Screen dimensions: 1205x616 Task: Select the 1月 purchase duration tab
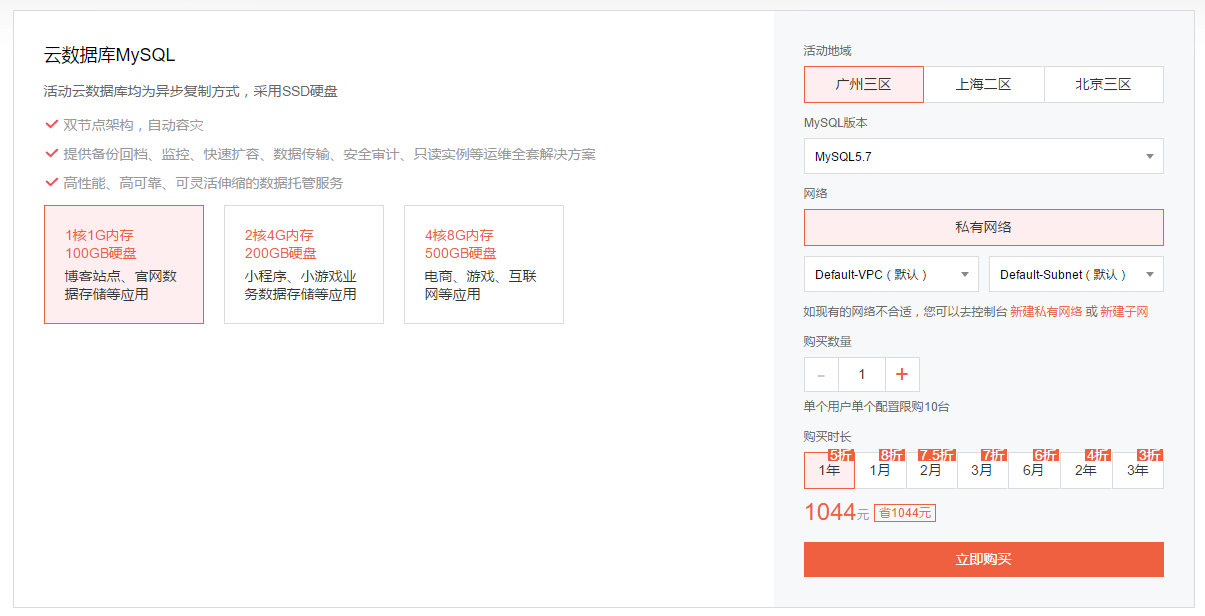click(x=880, y=471)
